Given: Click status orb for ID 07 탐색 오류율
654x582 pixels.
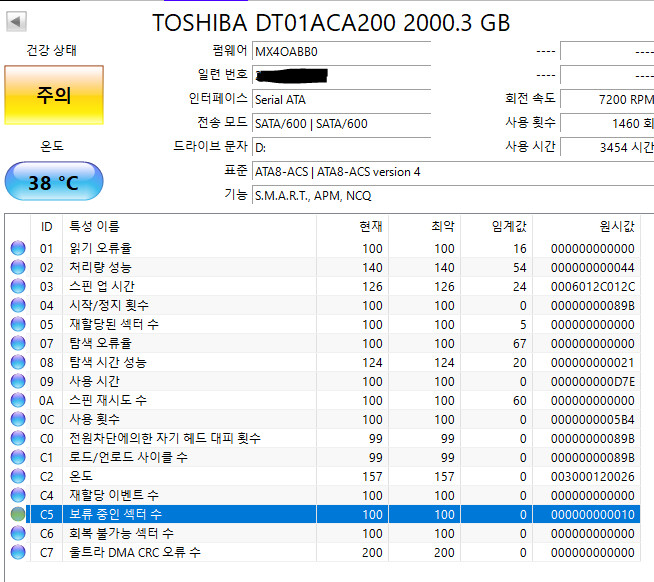Looking at the screenshot, I should [x=18, y=343].
